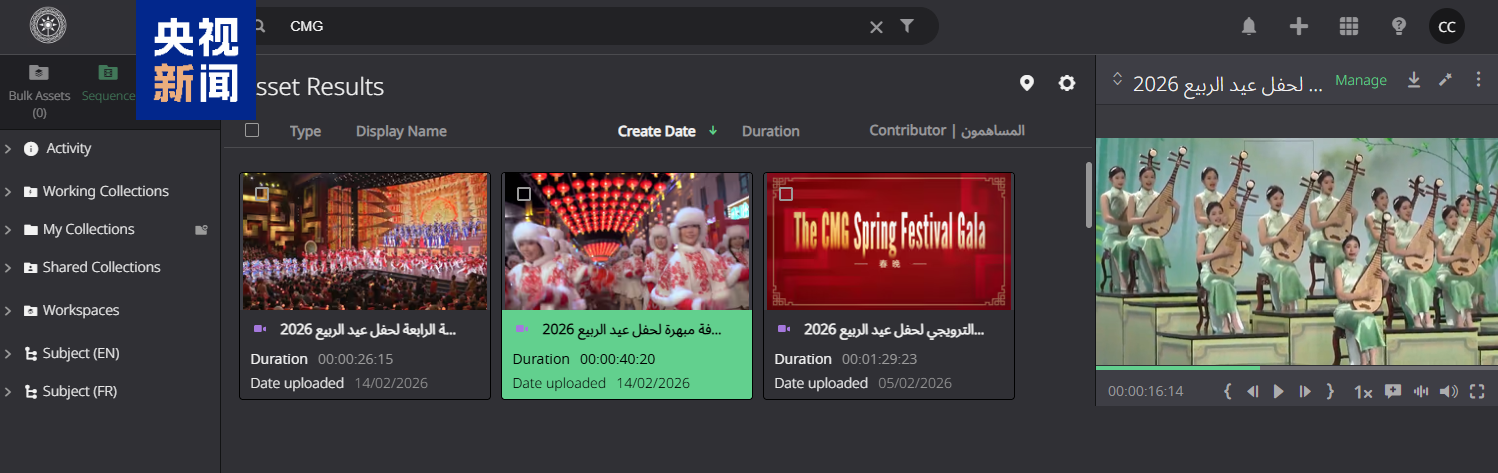Click the search filter funnel icon
Viewport: 1498px width, 473px height.
point(907,27)
